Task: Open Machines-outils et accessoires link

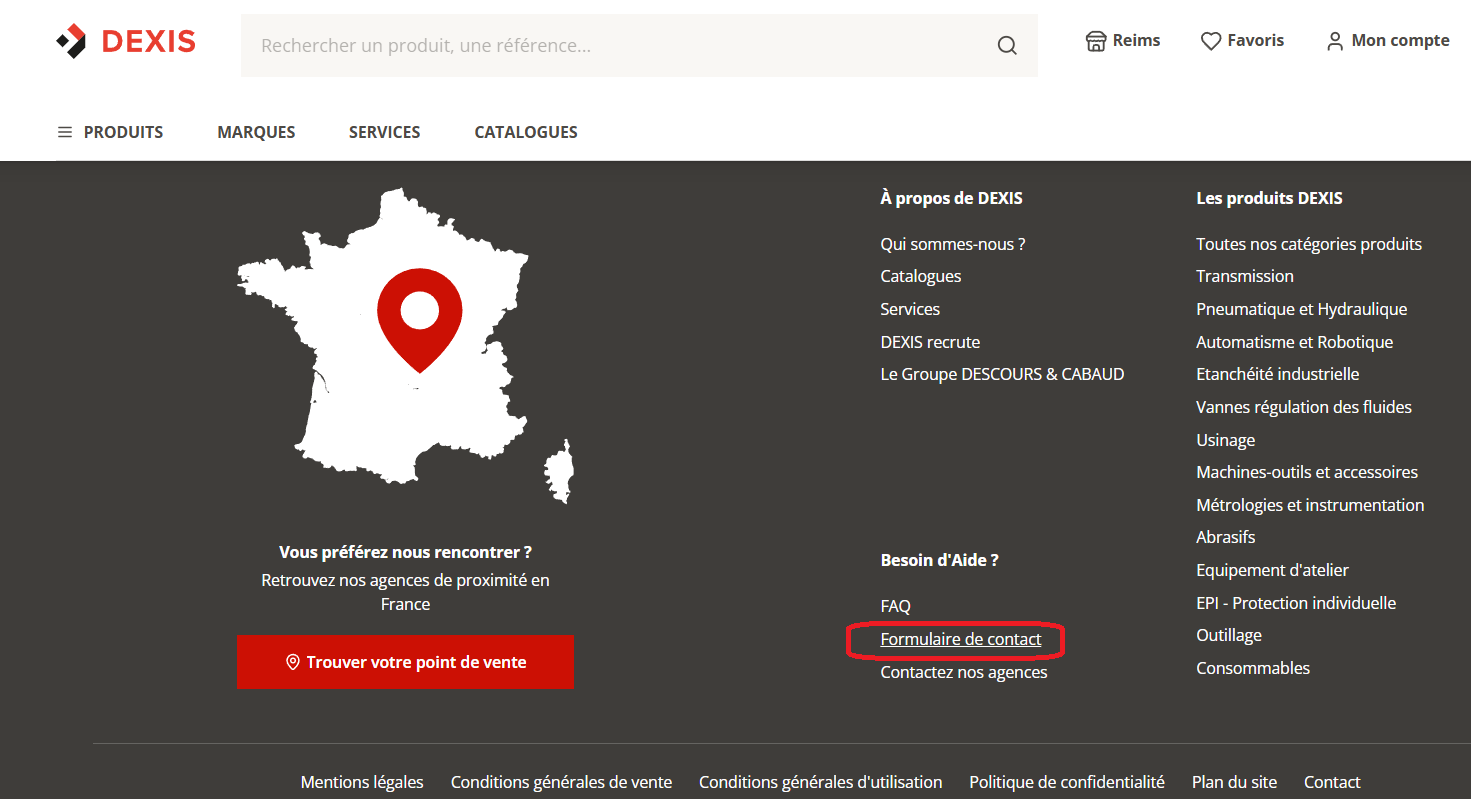Action: (x=1307, y=472)
